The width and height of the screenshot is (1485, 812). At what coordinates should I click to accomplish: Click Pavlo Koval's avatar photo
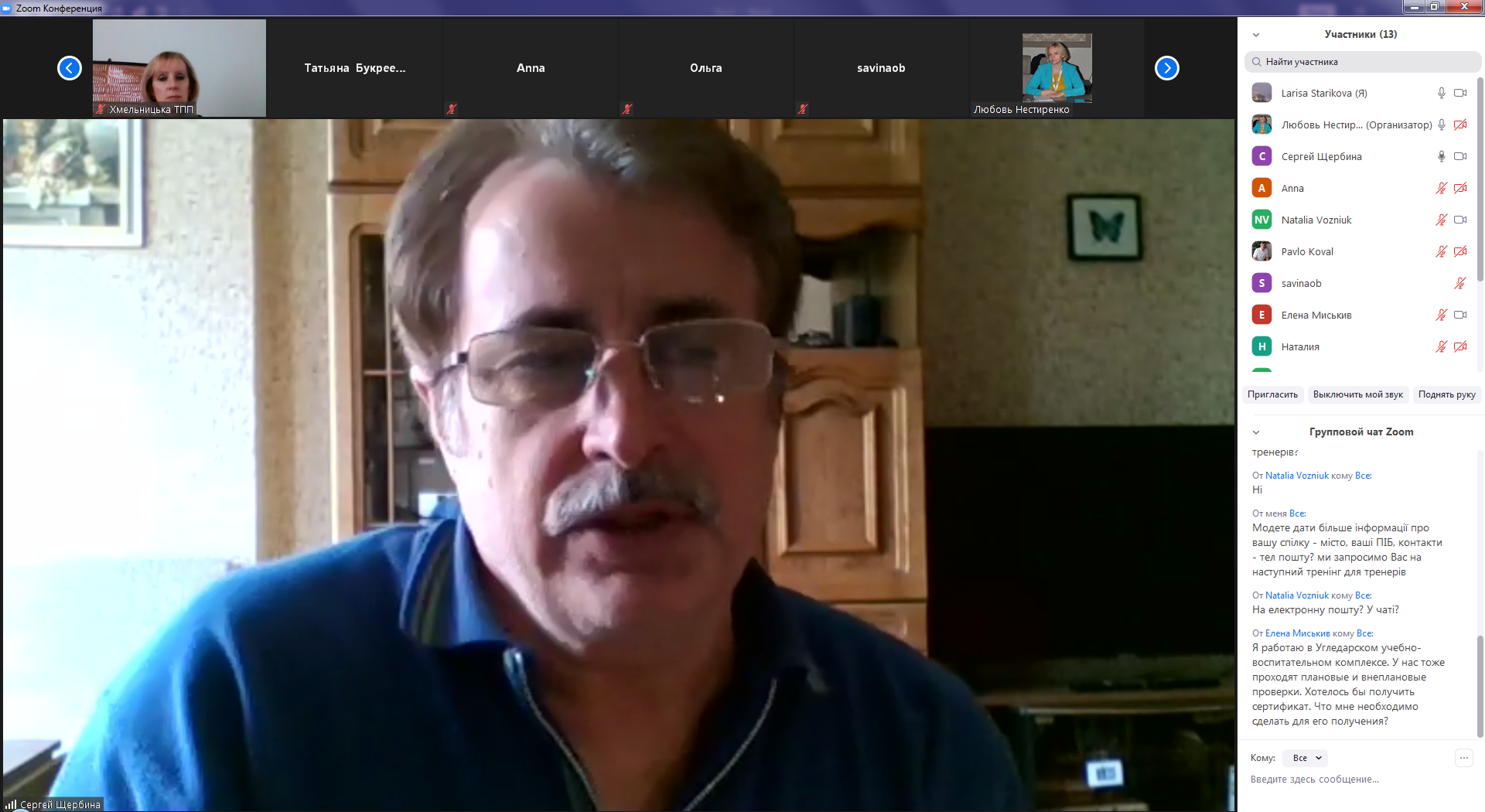(1261, 251)
